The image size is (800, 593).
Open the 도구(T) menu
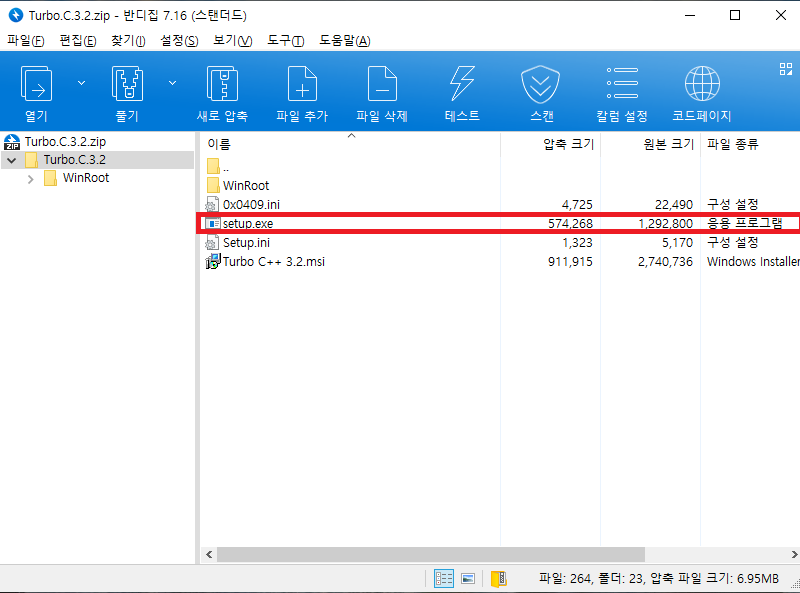286,41
